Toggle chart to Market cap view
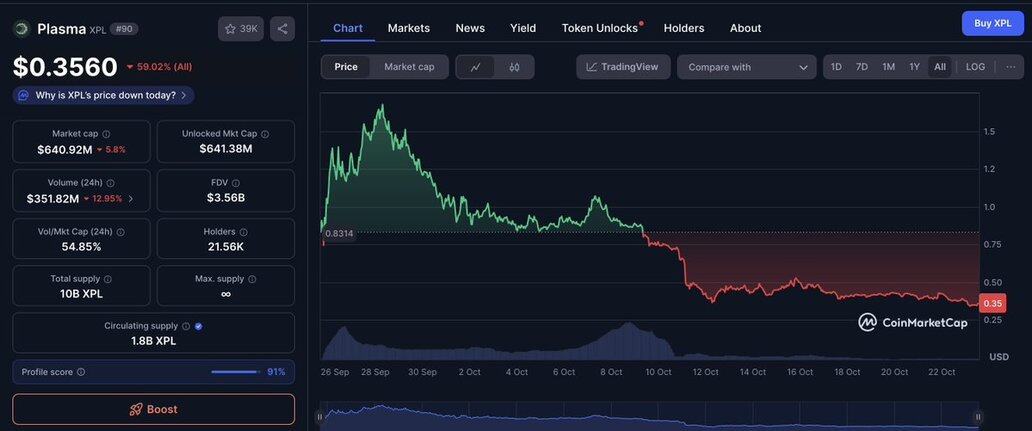The height and width of the screenshot is (431, 1032). [409, 67]
